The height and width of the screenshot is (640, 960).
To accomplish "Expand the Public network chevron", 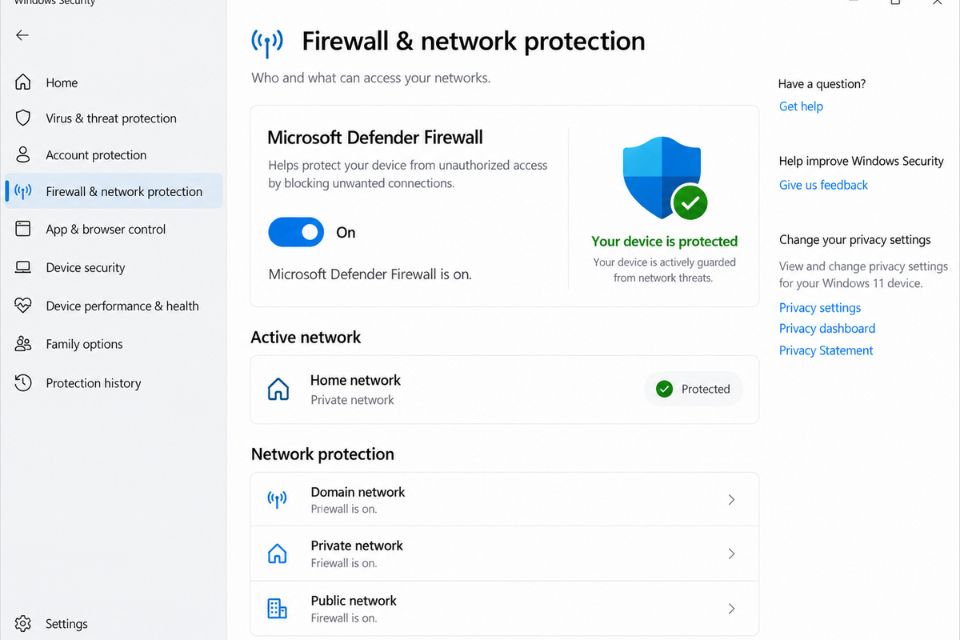I will pyautogui.click(x=731, y=608).
